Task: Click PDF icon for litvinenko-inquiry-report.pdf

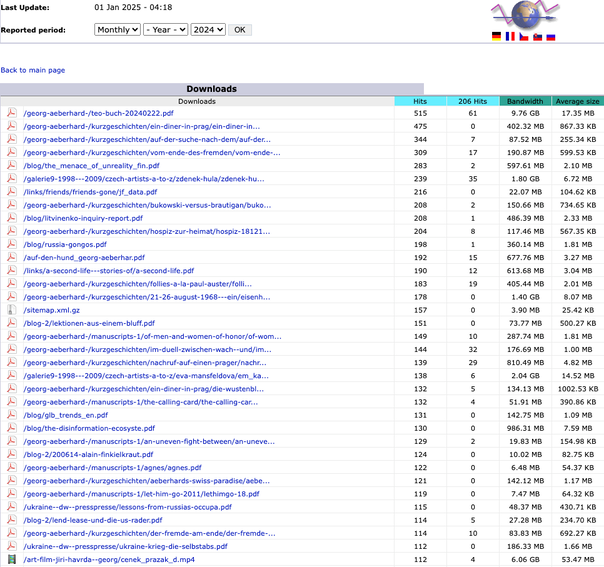Action: pos(12,218)
